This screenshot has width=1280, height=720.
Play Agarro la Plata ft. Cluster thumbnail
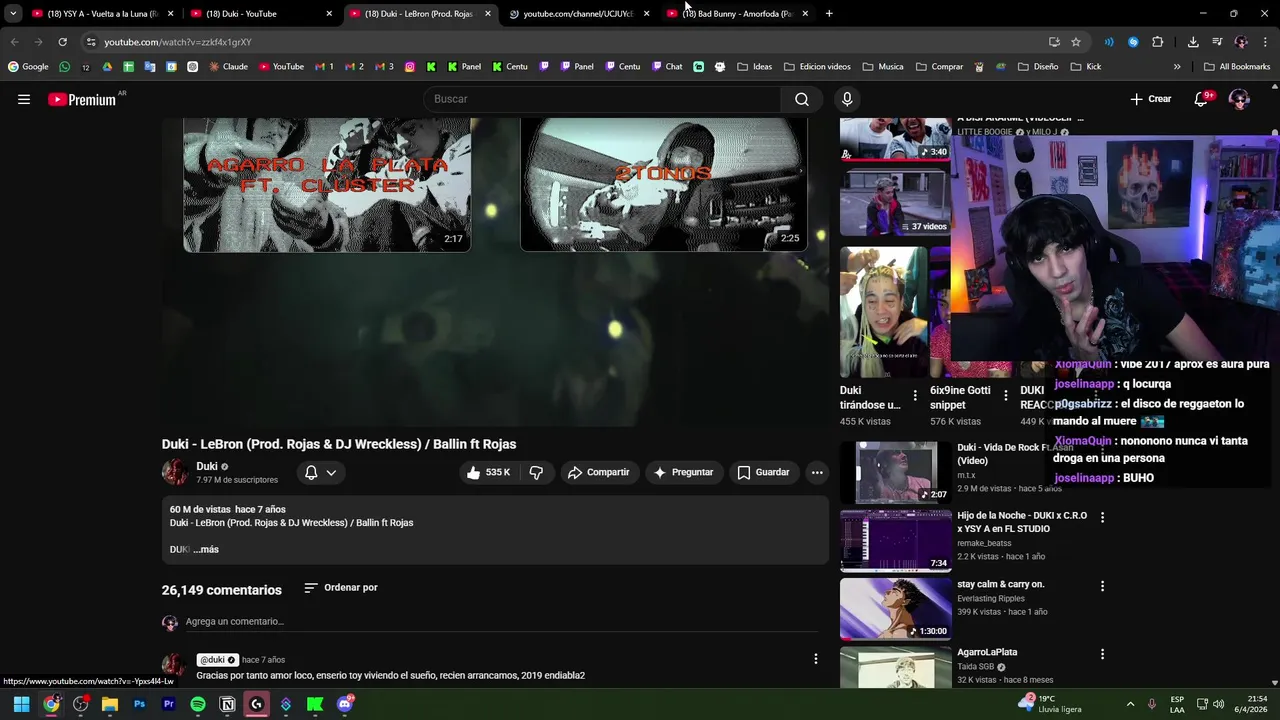click(327, 184)
